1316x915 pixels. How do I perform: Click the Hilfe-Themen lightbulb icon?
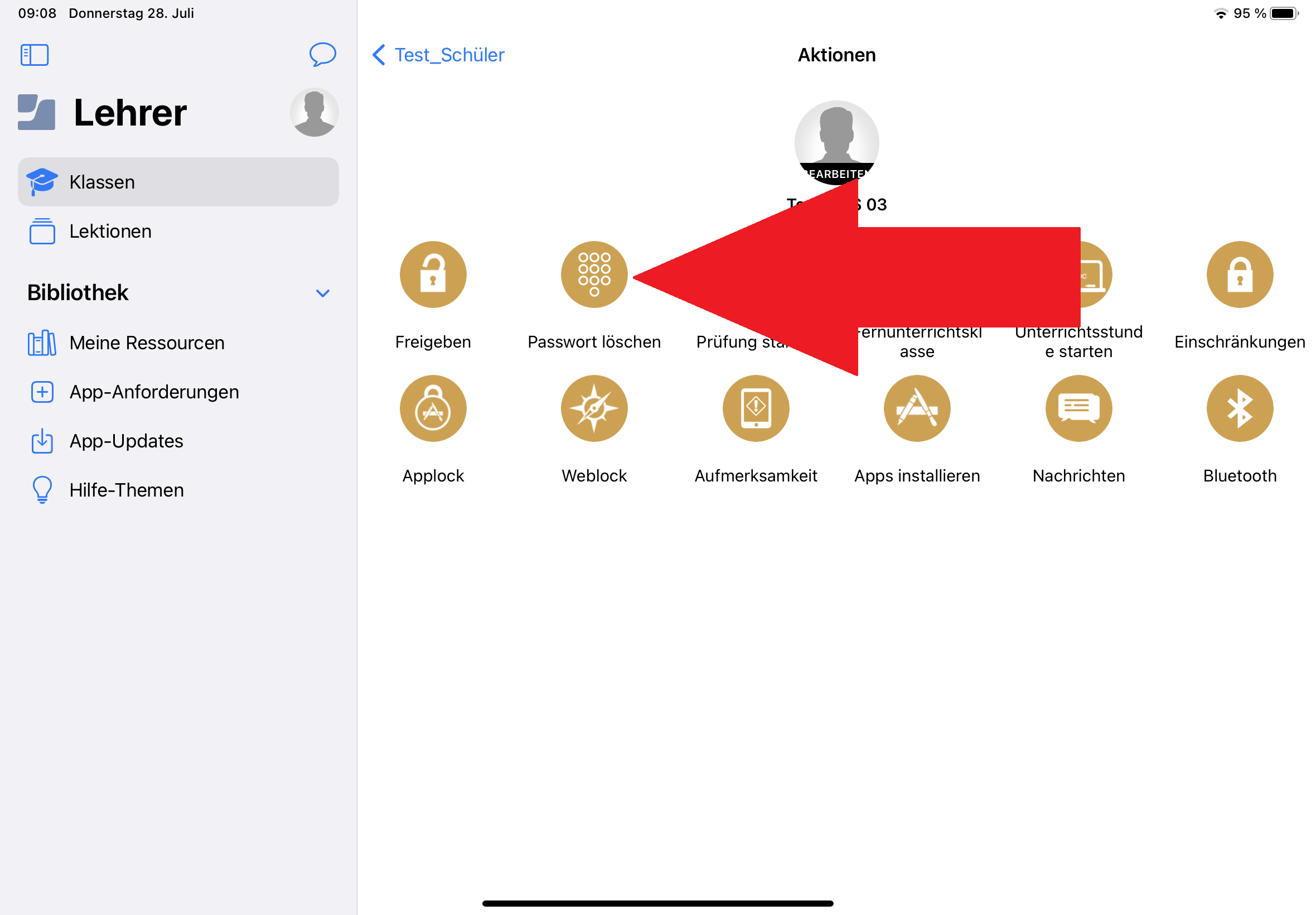point(42,490)
